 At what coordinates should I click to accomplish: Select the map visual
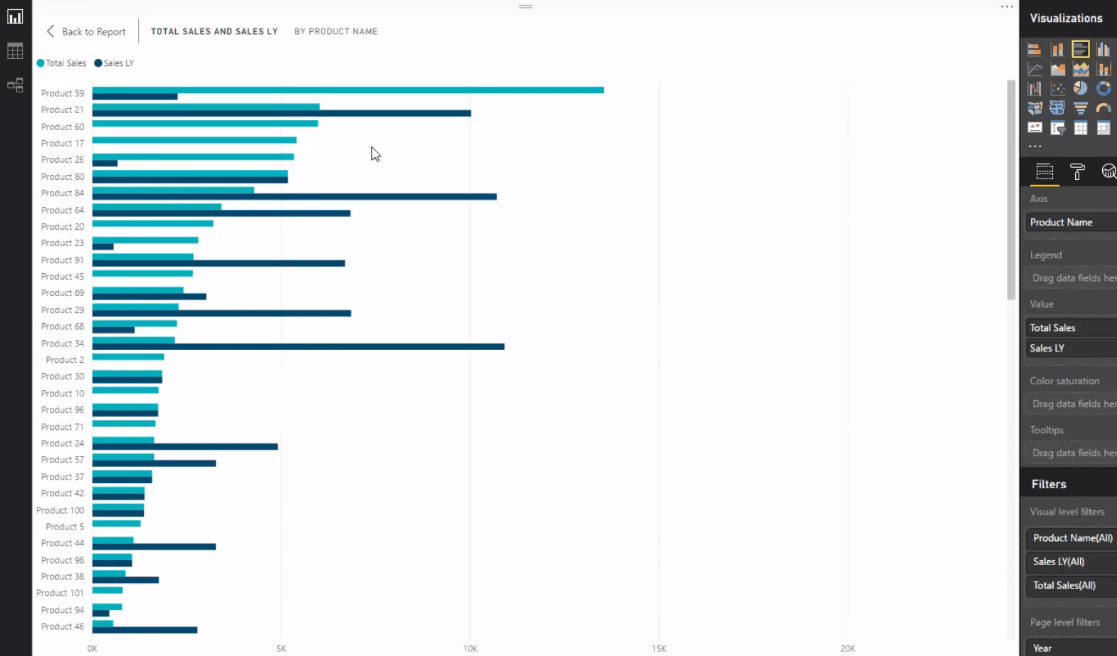[x=1034, y=108]
